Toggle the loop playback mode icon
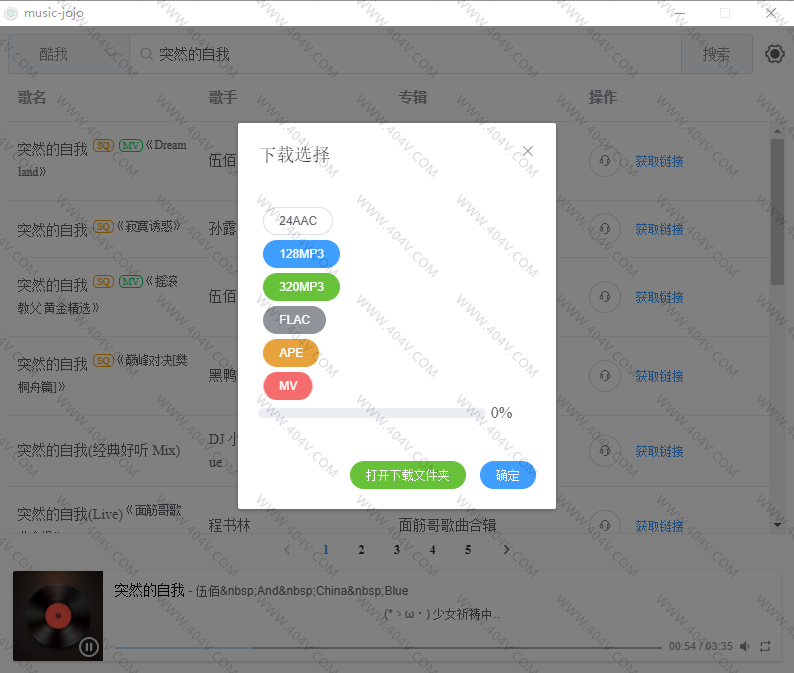 (766, 647)
